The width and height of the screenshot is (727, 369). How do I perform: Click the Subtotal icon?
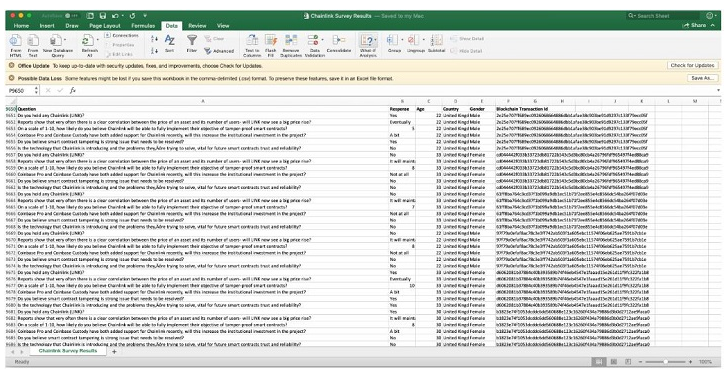click(x=436, y=40)
